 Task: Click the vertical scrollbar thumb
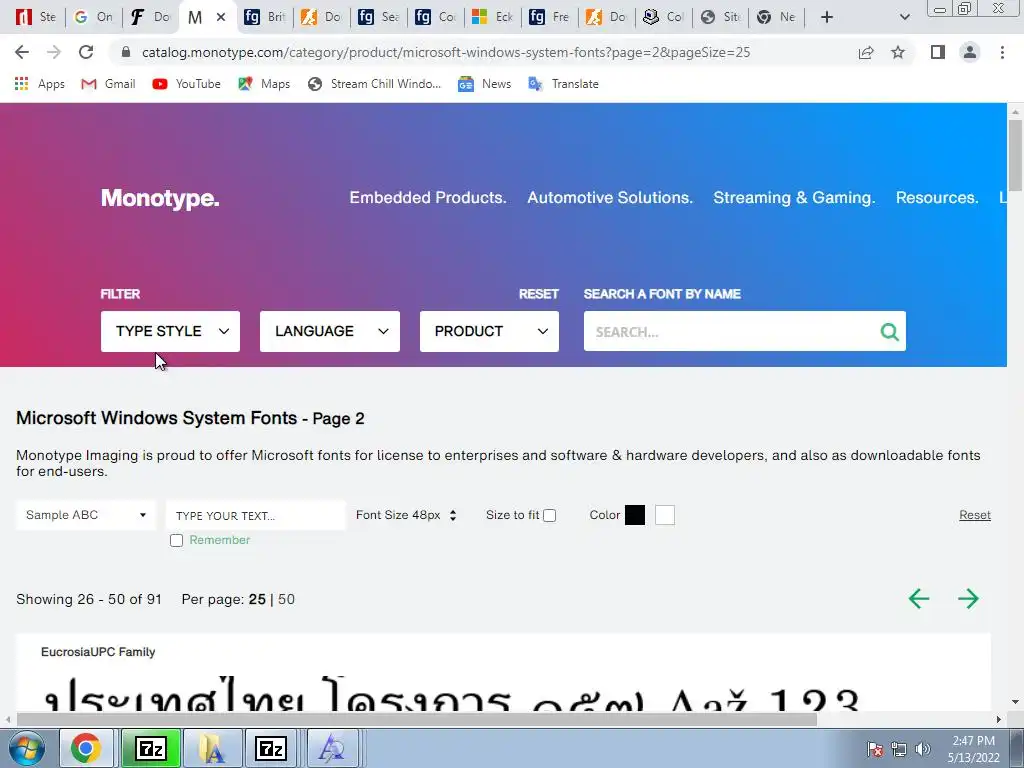click(x=1015, y=155)
